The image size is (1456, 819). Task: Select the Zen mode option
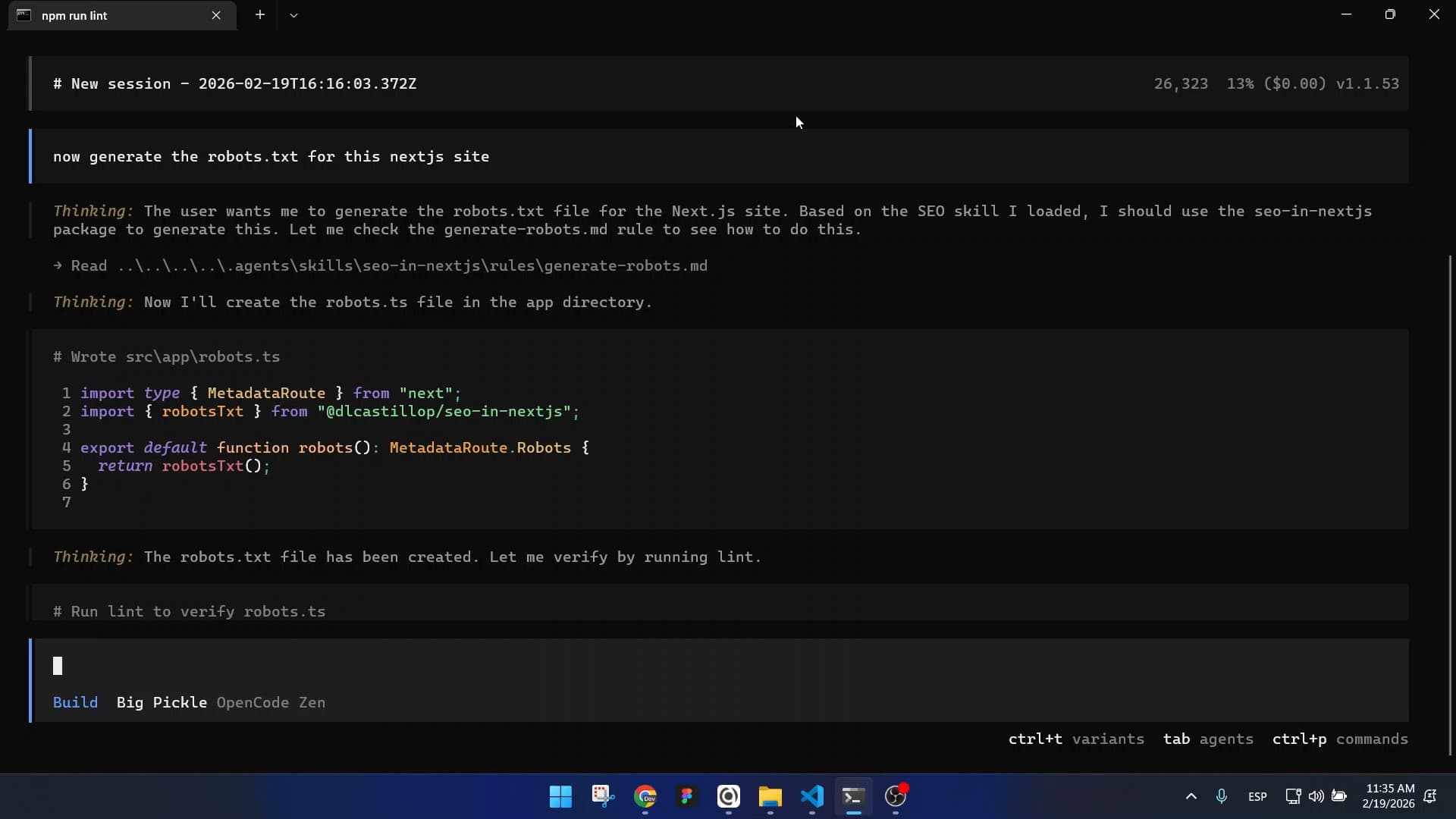pyautogui.click(x=312, y=702)
